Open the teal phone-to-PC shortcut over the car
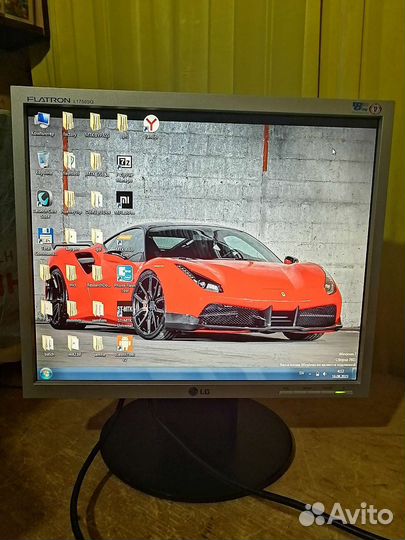405x540 pixels. point(125,274)
